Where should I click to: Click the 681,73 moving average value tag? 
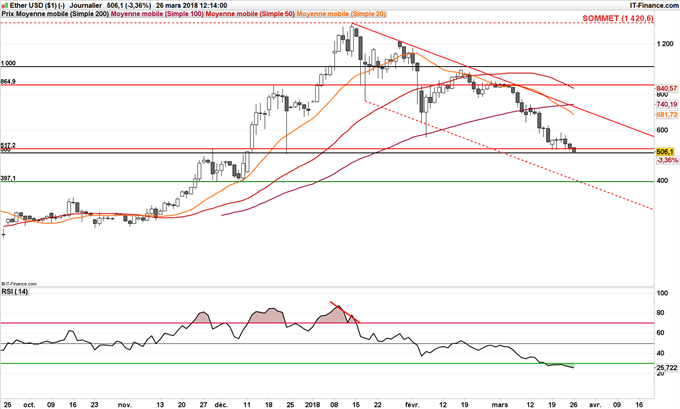(x=667, y=115)
